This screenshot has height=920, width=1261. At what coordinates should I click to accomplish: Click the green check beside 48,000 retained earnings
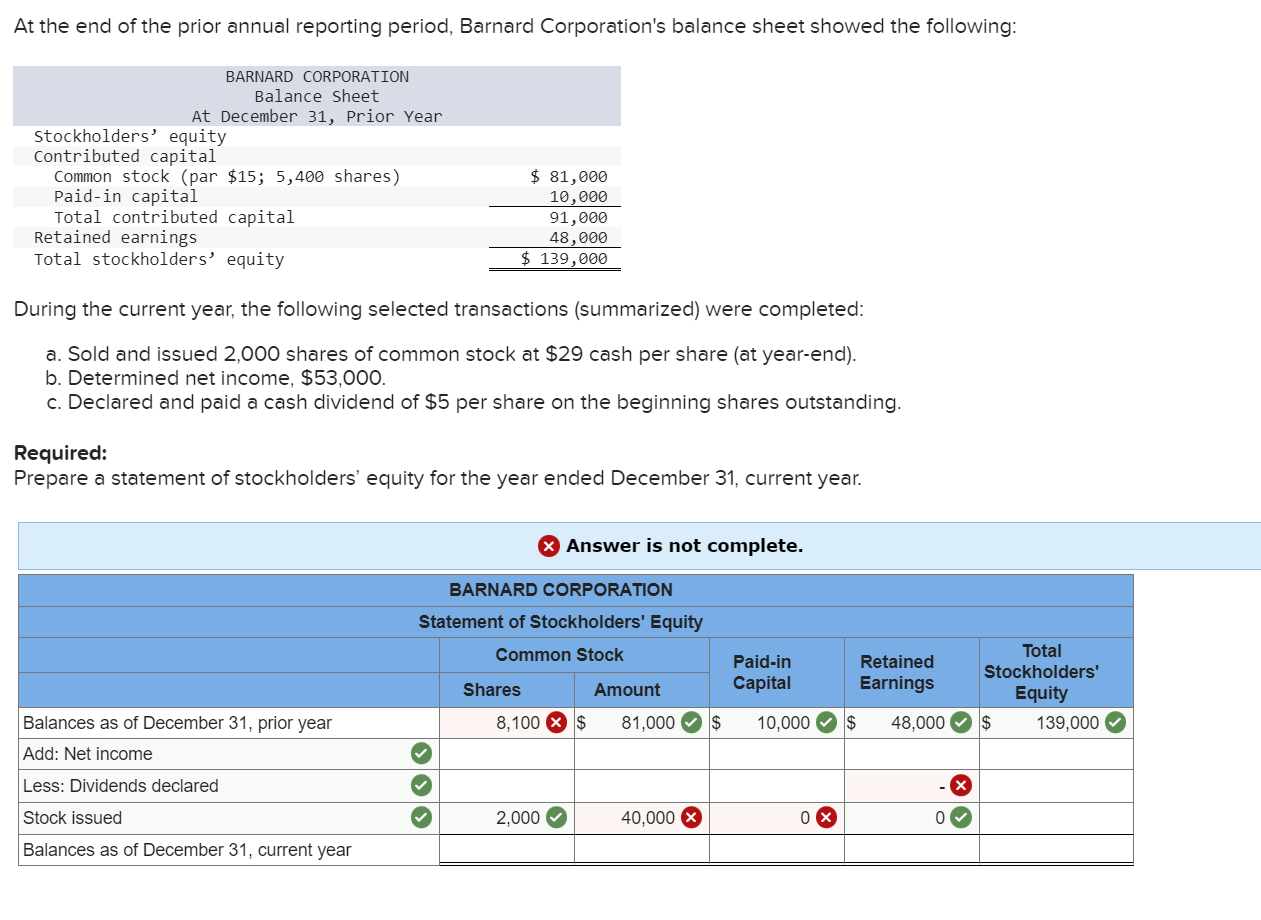[962, 723]
